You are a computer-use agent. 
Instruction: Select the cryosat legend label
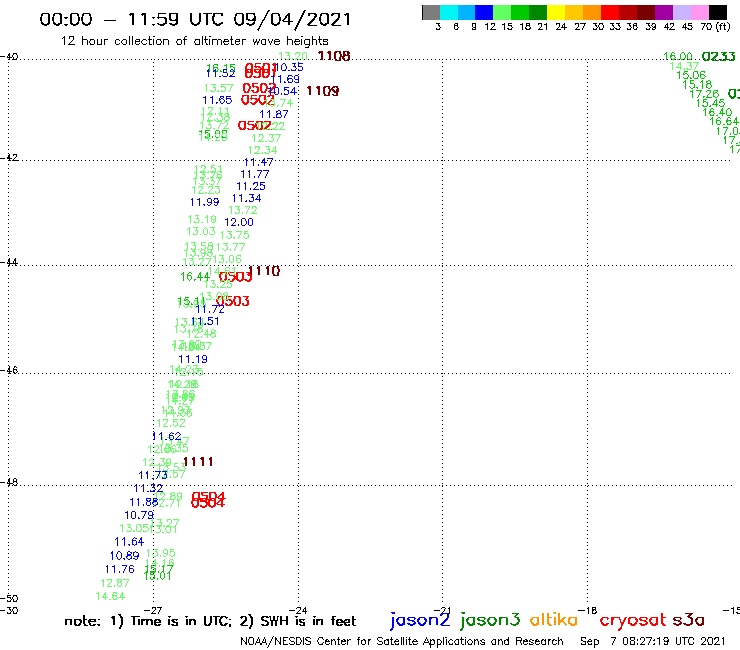(x=632, y=620)
